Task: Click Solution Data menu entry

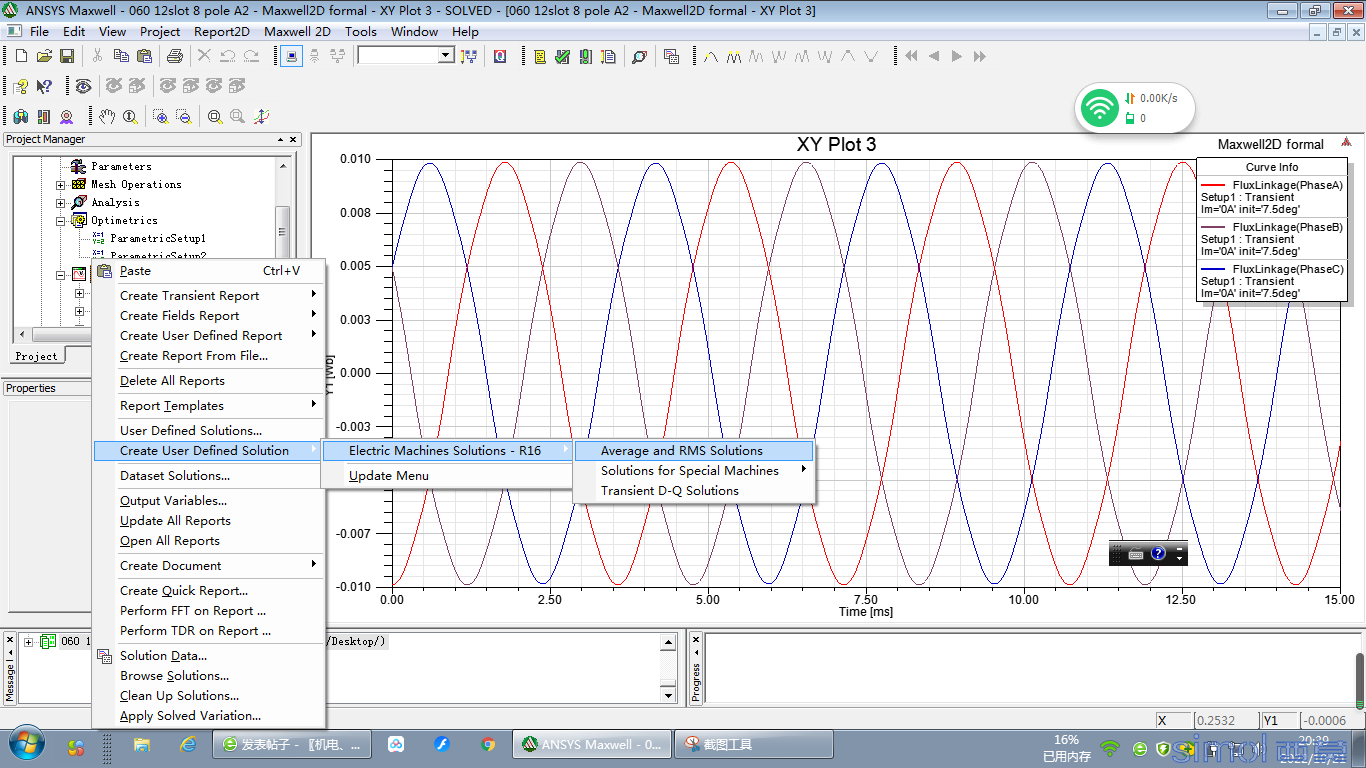Action: click(208, 656)
